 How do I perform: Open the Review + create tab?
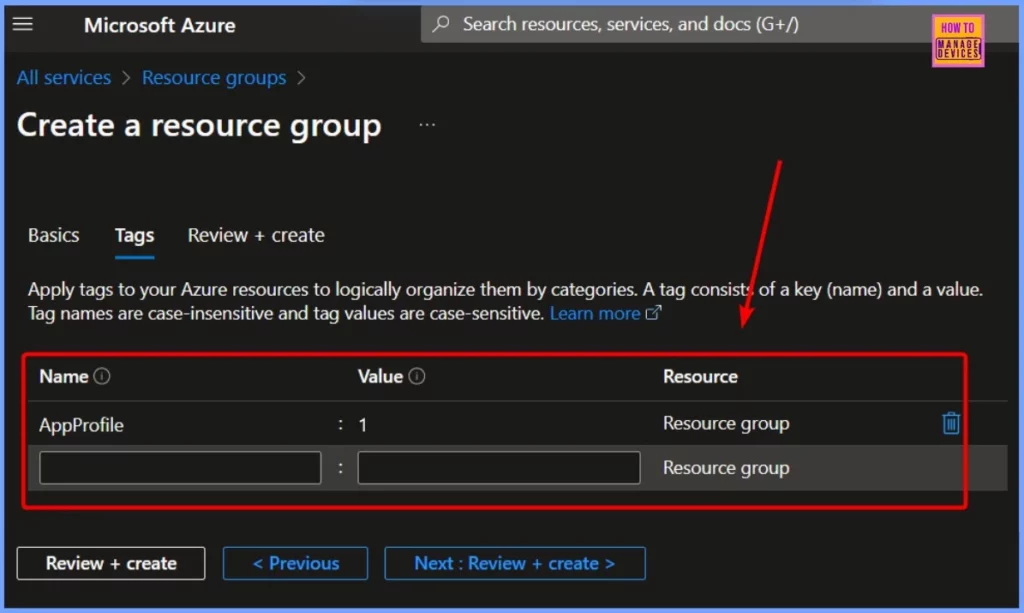coord(256,235)
